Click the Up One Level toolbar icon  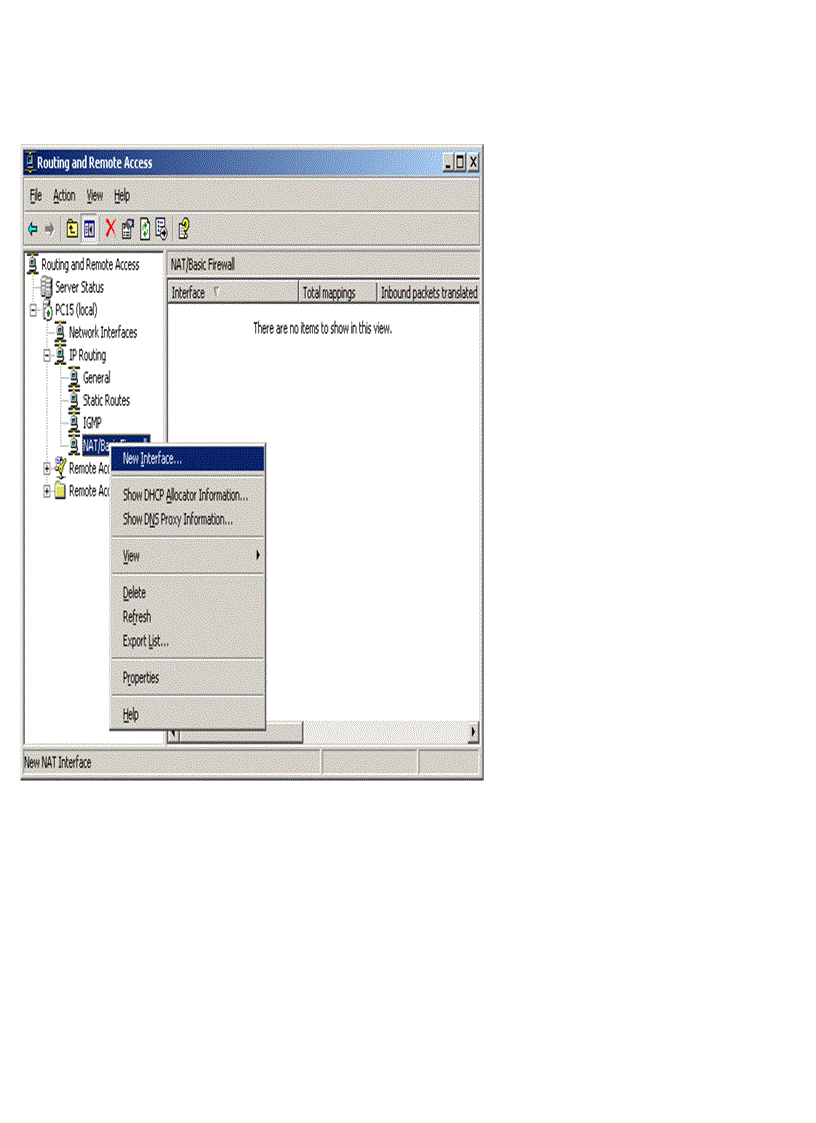click(72, 229)
